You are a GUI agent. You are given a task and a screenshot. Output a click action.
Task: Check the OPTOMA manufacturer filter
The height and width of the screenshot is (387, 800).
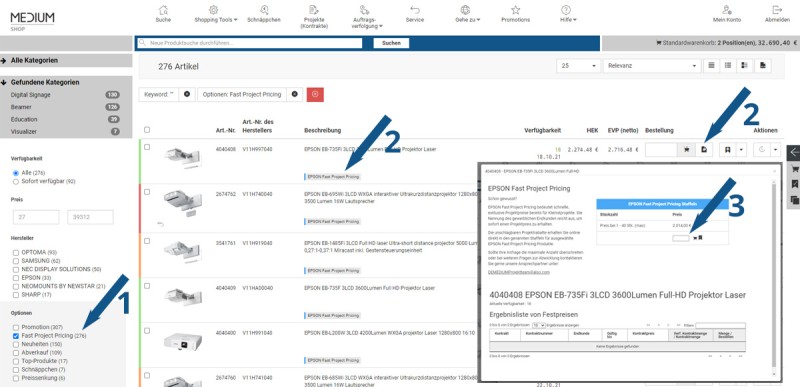(16, 252)
